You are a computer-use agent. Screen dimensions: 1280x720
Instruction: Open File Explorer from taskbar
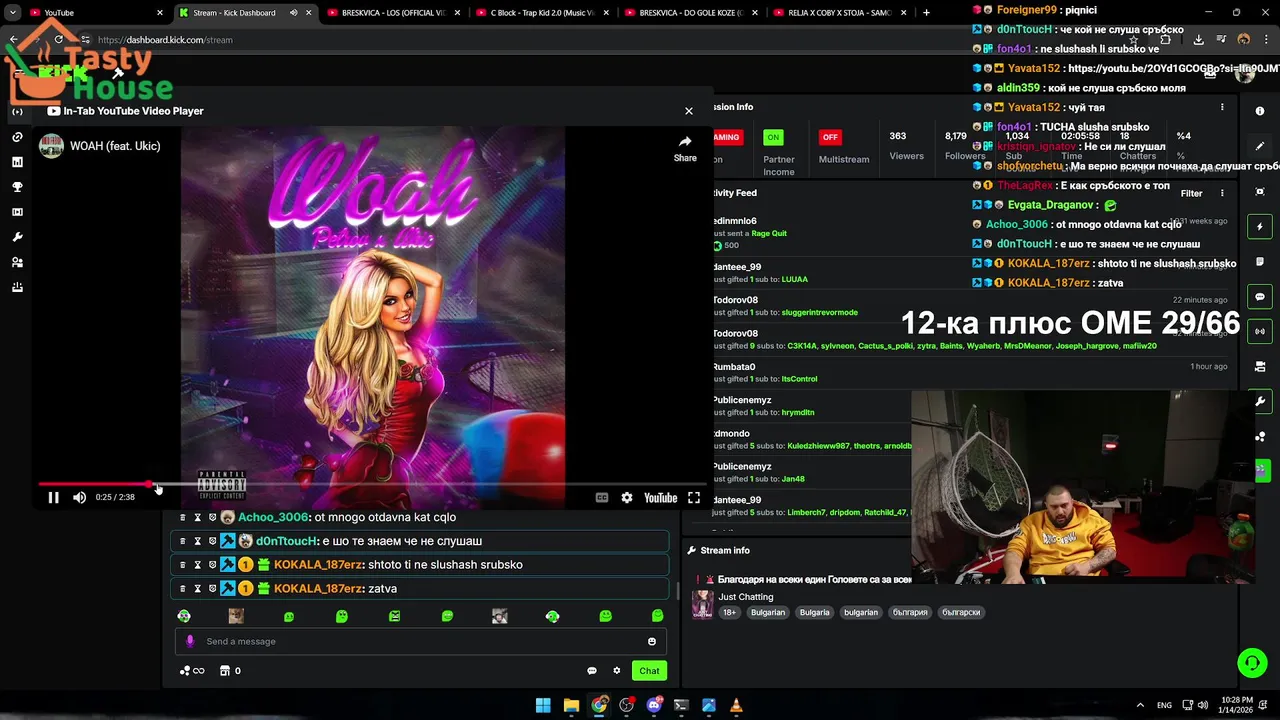tap(571, 705)
